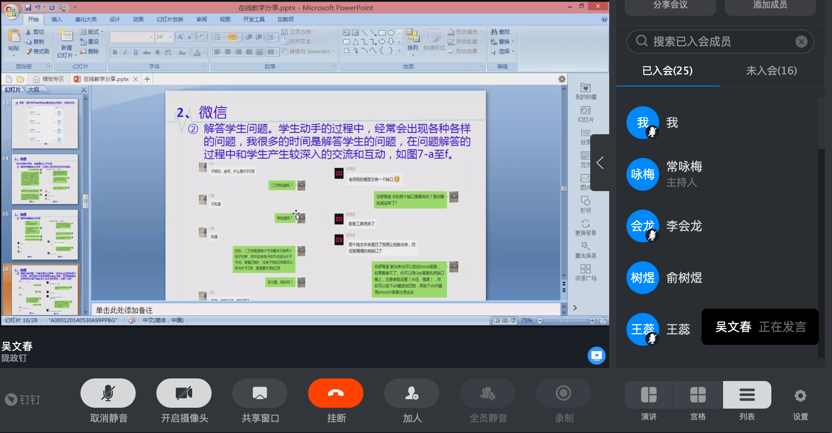Toggle Italic formatting in PowerPoint ribbon

click(125, 52)
